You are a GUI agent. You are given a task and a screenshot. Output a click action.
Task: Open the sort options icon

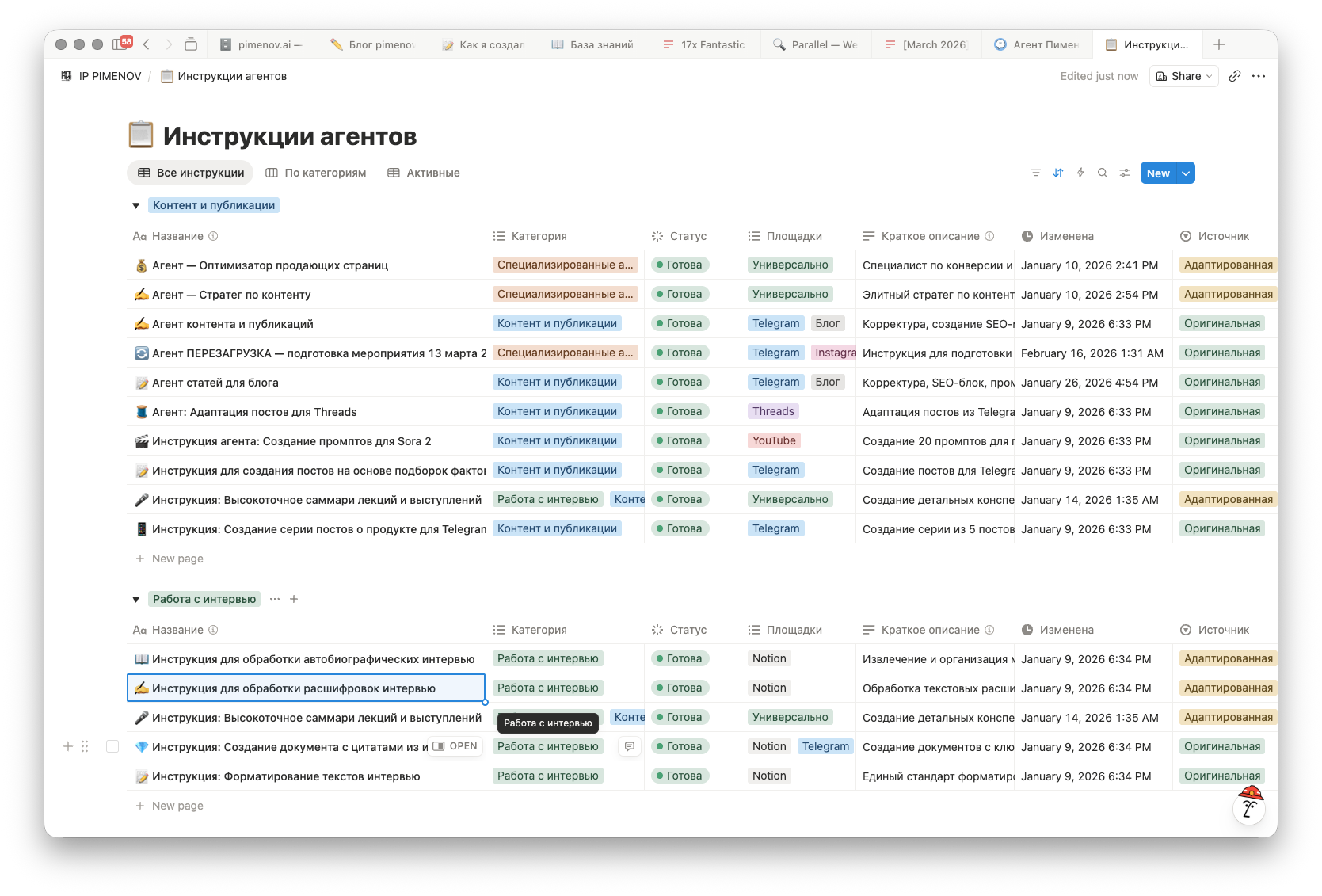(x=1057, y=173)
